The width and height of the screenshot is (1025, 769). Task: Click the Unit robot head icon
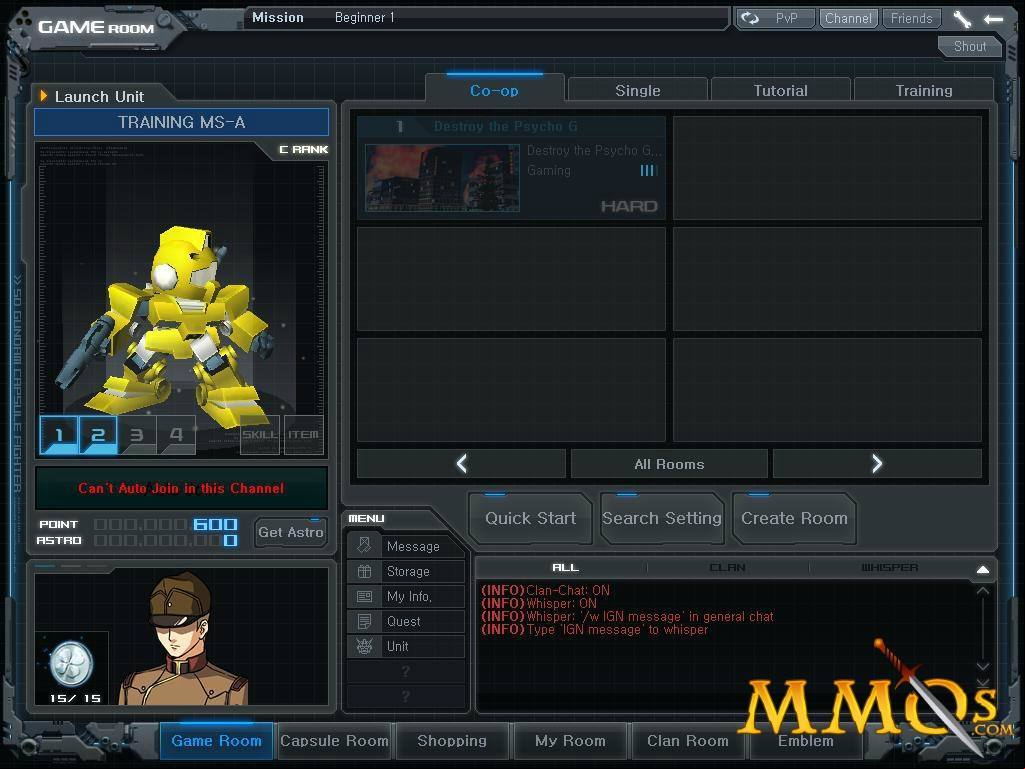point(364,646)
